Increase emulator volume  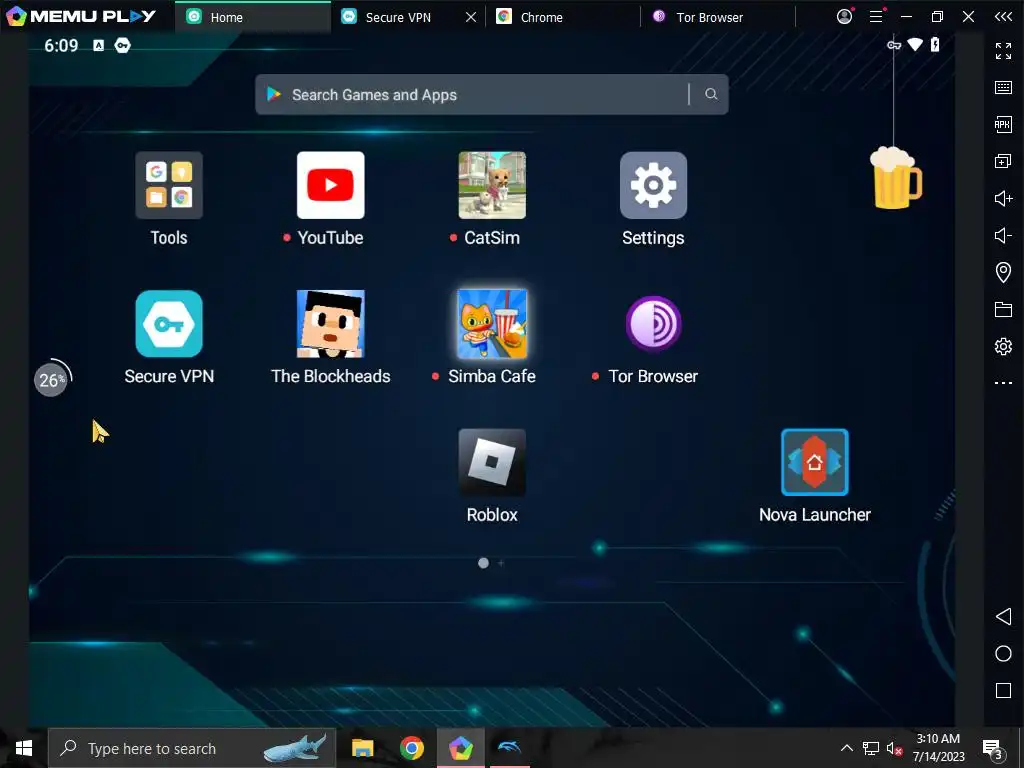coord(1003,198)
